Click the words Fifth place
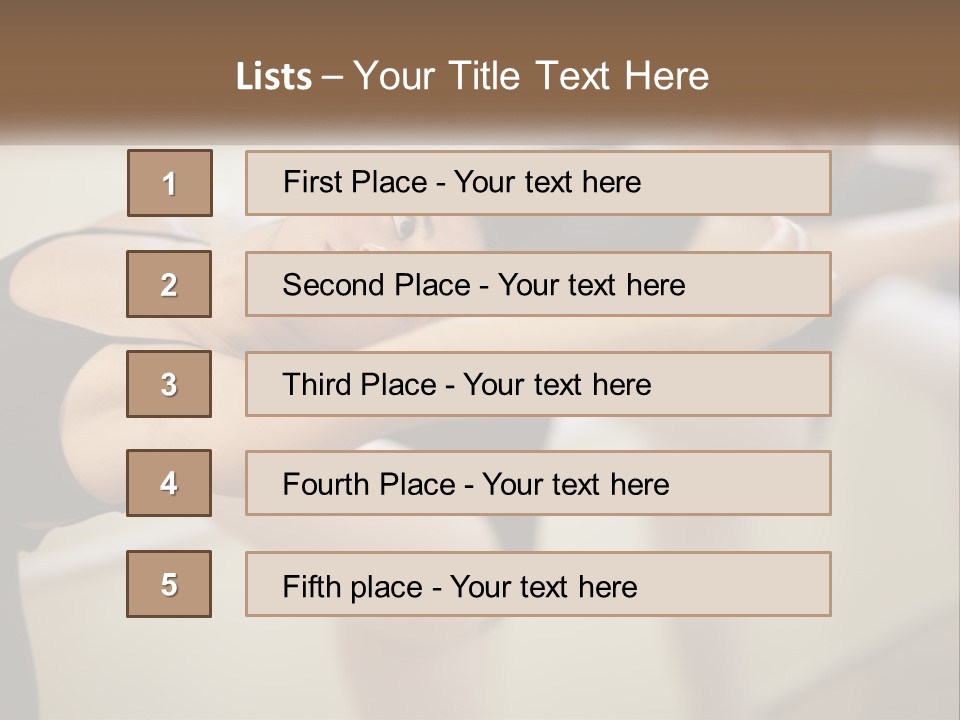The image size is (960, 720). pos(353,587)
